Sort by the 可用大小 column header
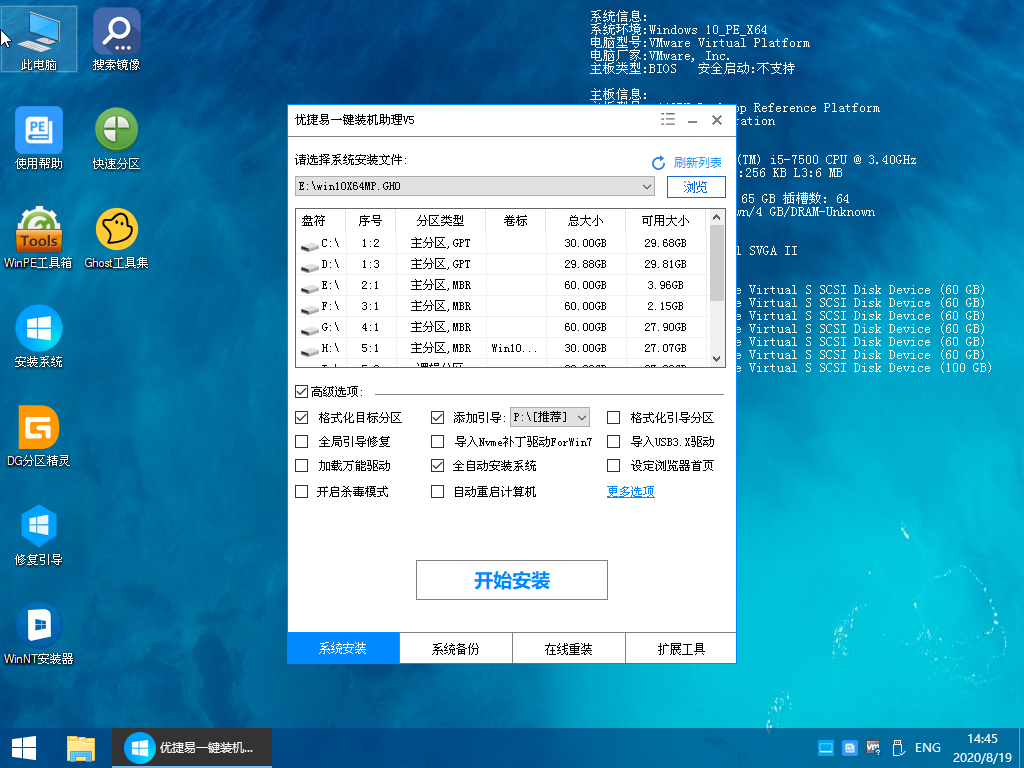The image size is (1024, 768). [x=665, y=221]
